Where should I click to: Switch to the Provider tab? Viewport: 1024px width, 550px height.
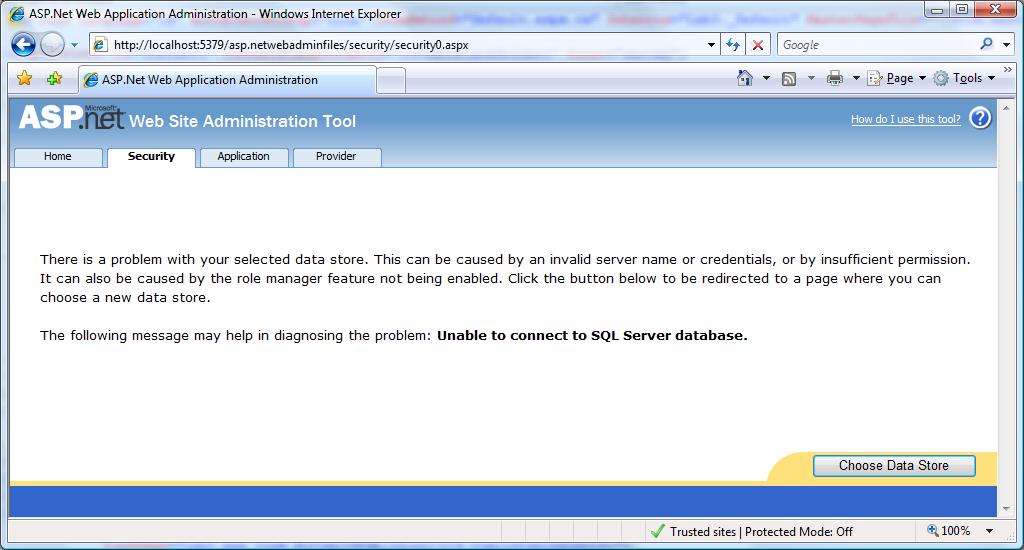pos(336,157)
